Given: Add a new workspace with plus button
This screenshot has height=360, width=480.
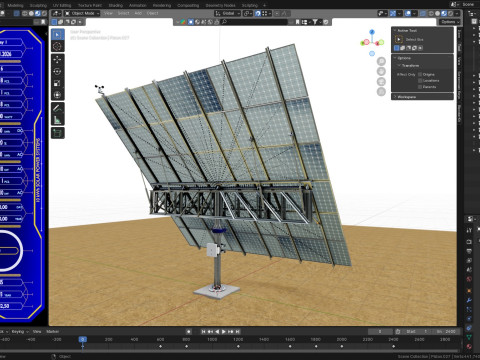Looking at the screenshot, I should point(265,5).
